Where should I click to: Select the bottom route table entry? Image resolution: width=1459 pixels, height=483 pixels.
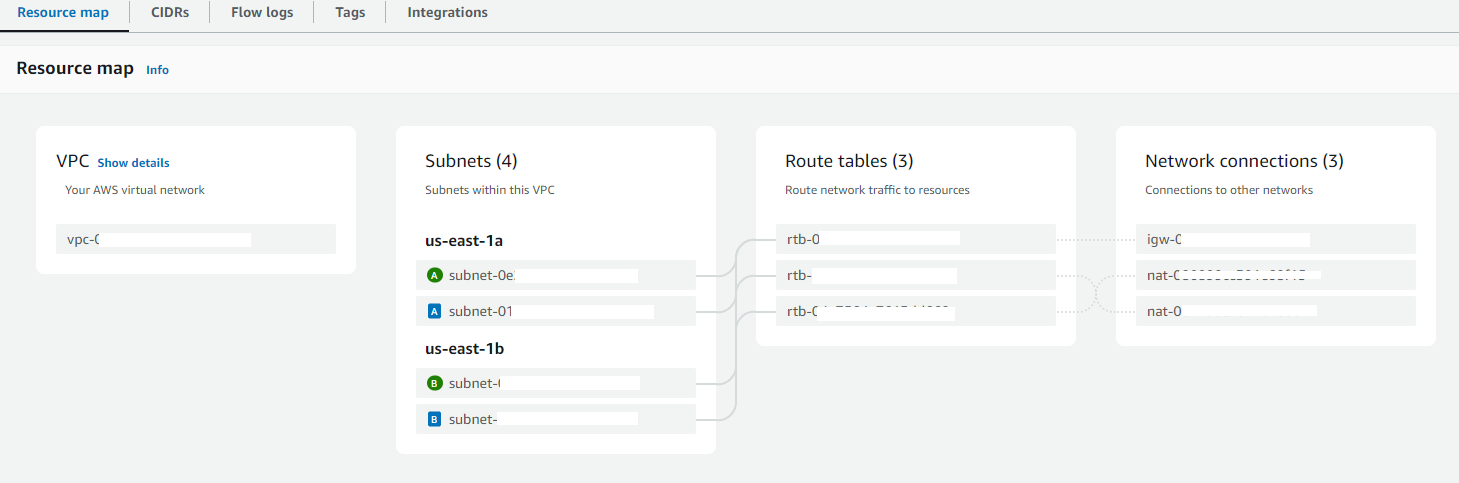(x=915, y=311)
